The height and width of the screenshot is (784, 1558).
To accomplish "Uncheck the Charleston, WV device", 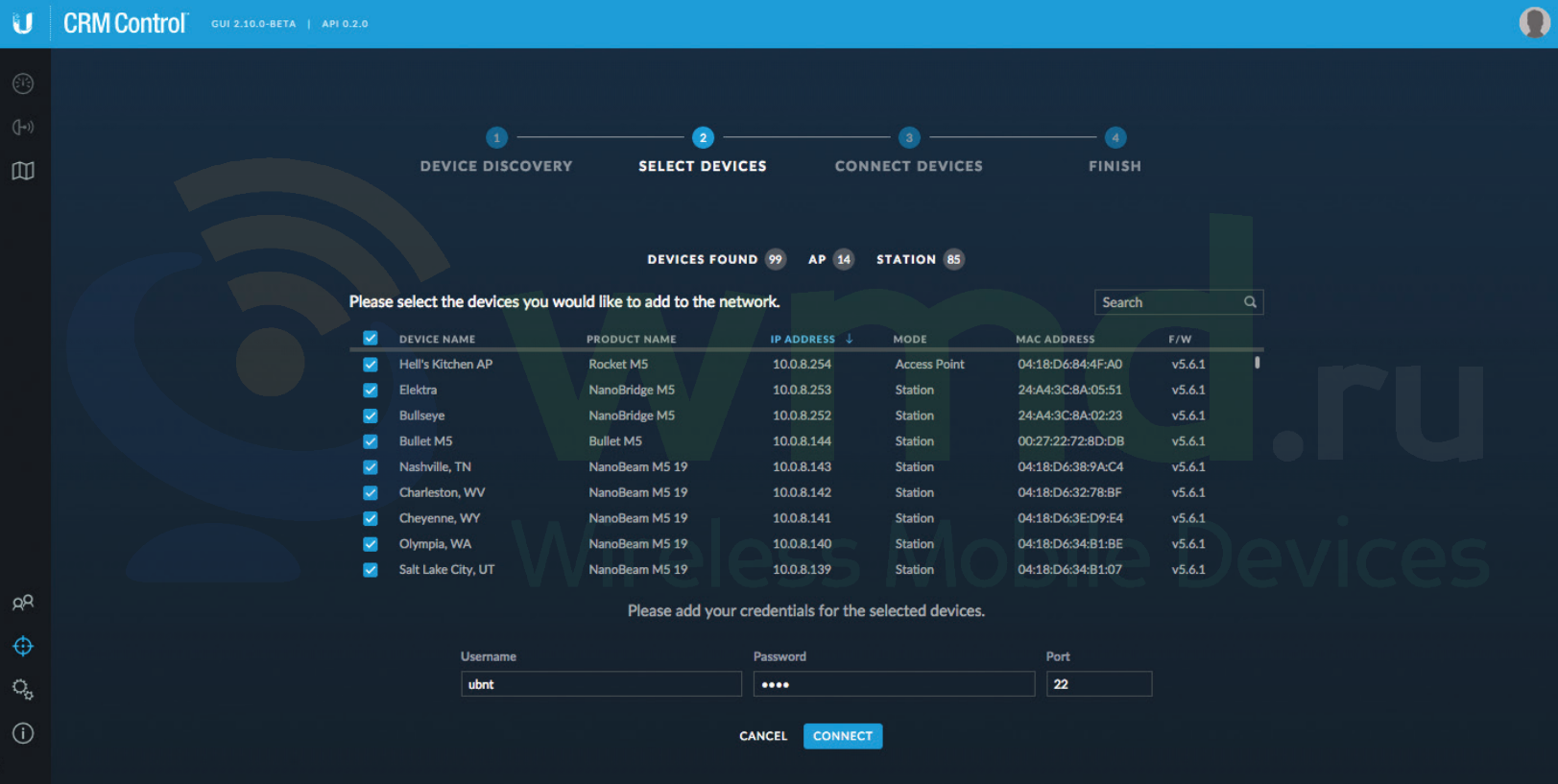I will pyautogui.click(x=371, y=493).
